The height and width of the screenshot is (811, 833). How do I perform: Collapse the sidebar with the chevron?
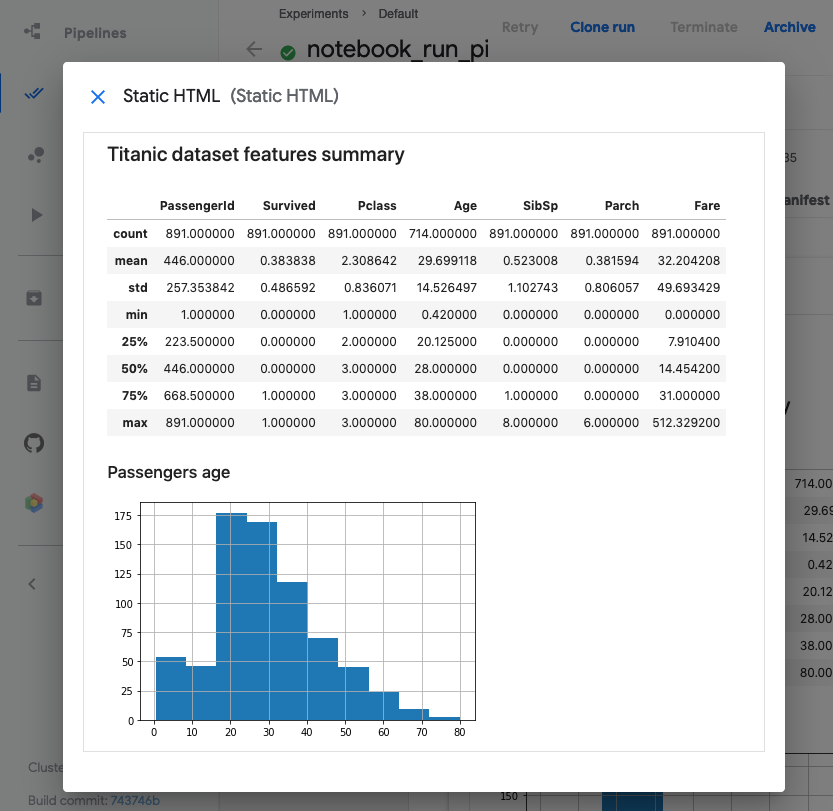(33, 583)
